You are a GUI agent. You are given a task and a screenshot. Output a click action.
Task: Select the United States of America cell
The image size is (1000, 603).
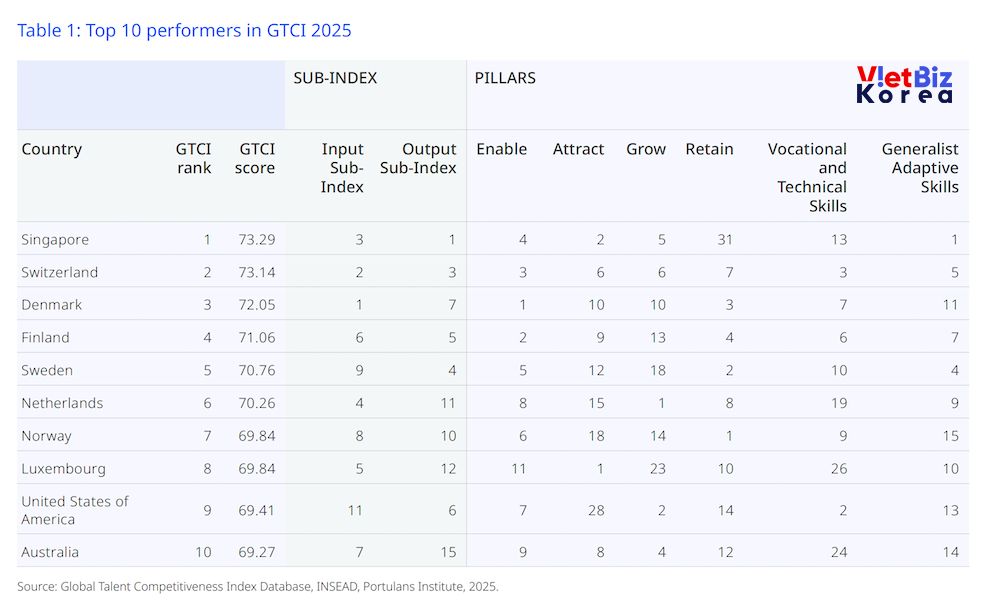point(75,510)
